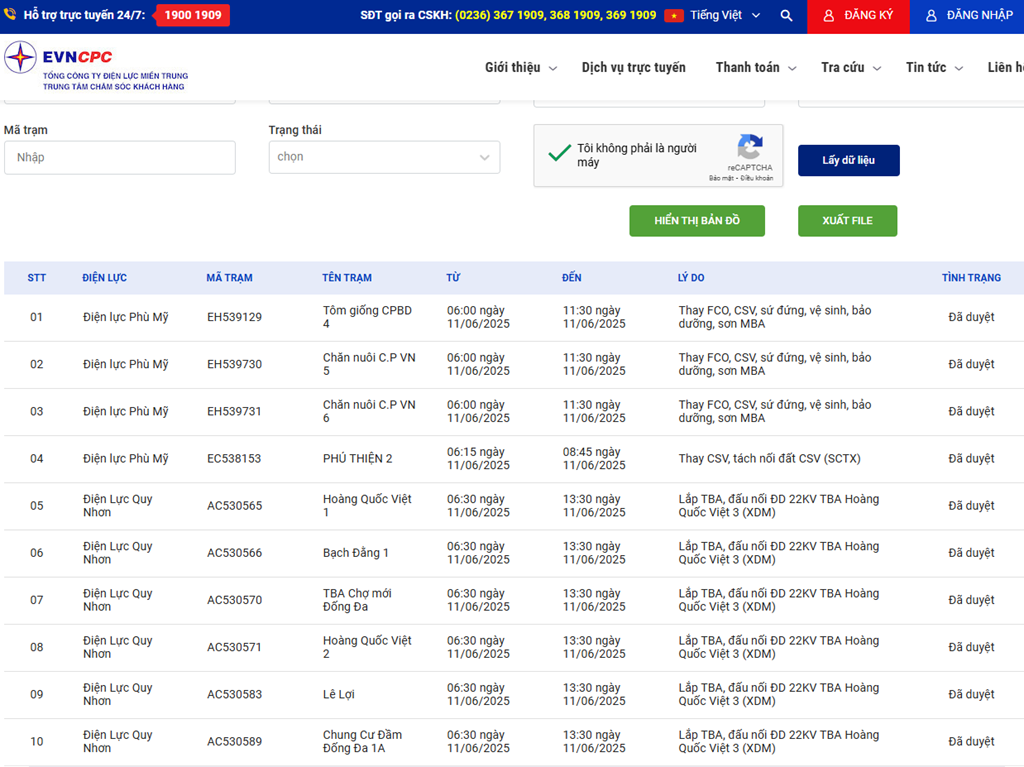The width and height of the screenshot is (1024, 767).
Task: Click the reCAPTCHA logo icon
Action: 749,147
